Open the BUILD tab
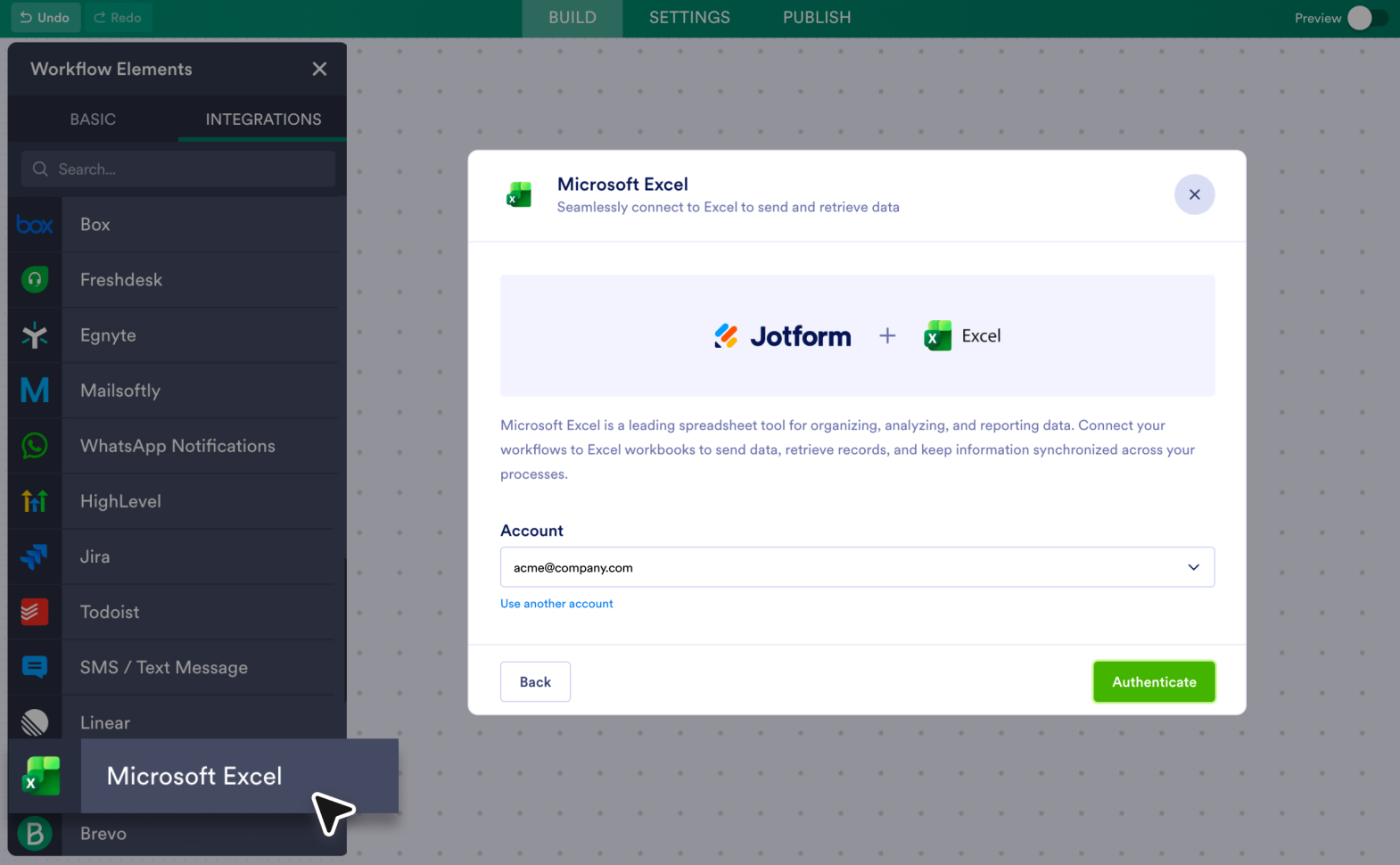Viewport: 1400px width, 865px height. pos(572,18)
